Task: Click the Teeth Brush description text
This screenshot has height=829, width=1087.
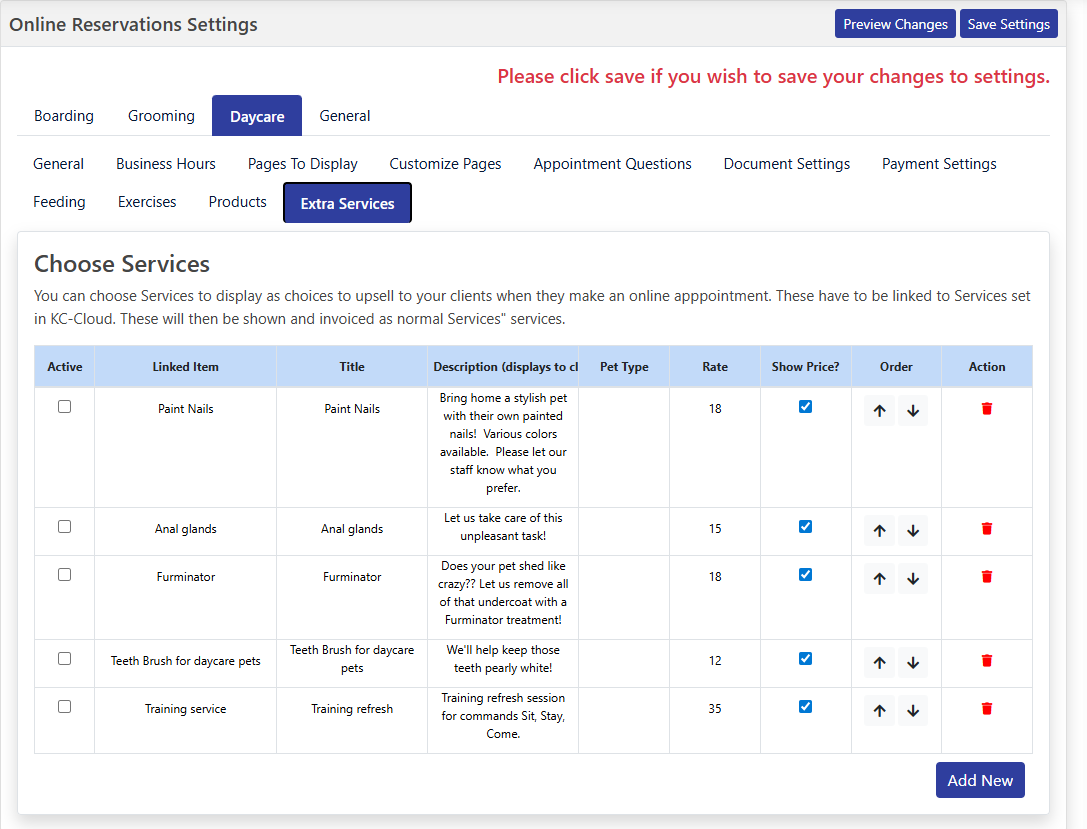Action: (503, 659)
